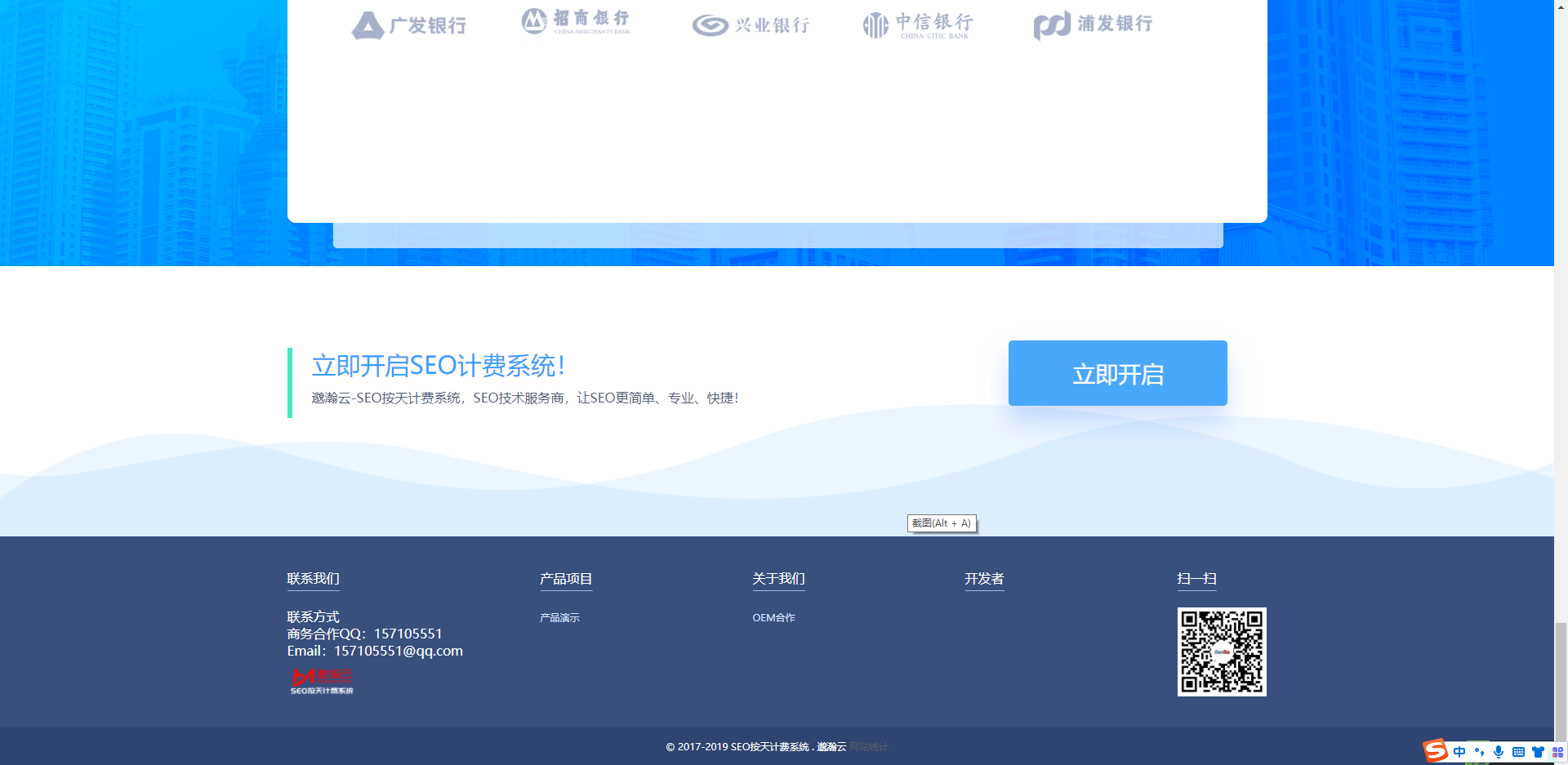Click the 浦发银行 bank logo

tap(1093, 24)
